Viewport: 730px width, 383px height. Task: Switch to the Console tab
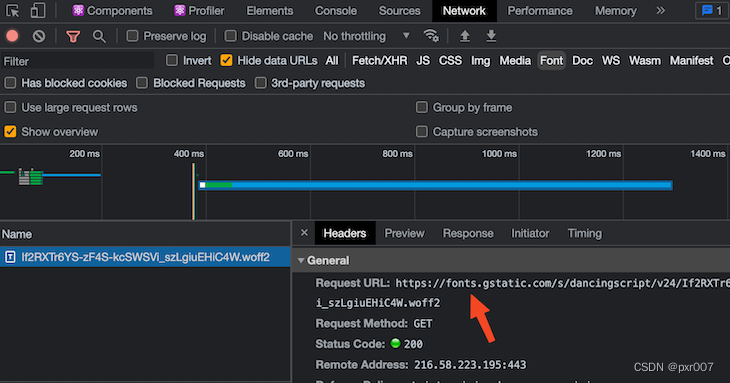(x=336, y=11)
